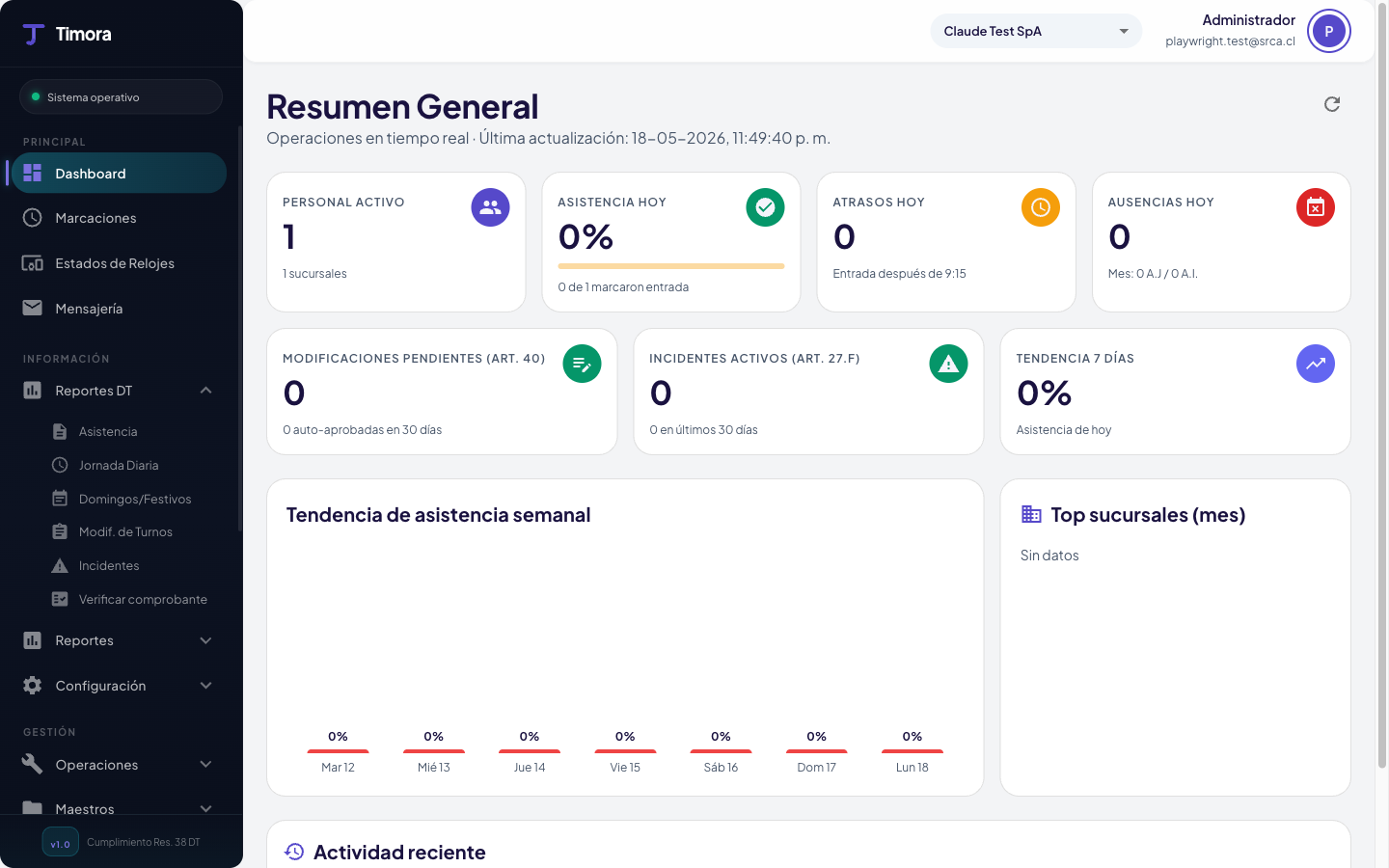Image resolution: width=1389 pixels, height=868 pixels.
Task: Click the Marcaciones clock icon
Action: point(33,218)
